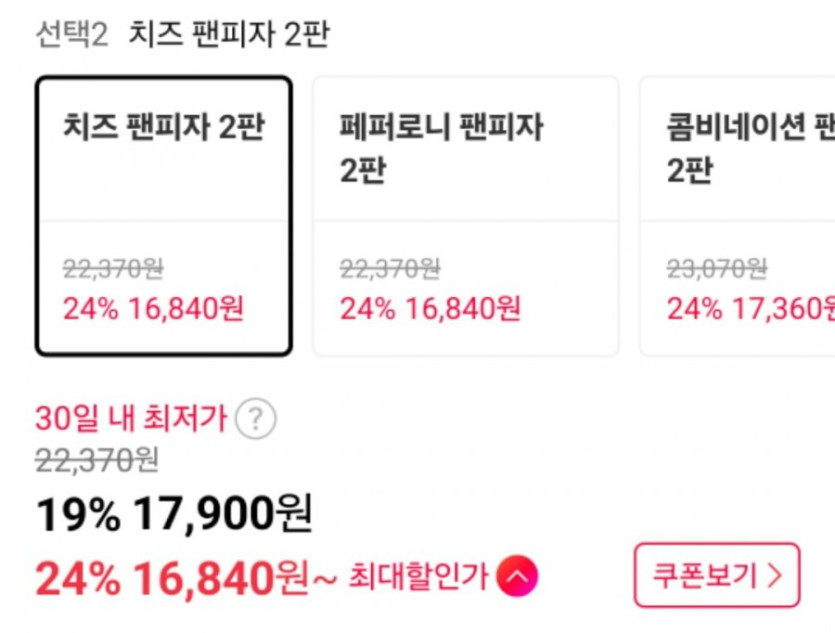Open the 쿠폰보기 coupon button
The width and height of the screenshot is (835, 633).
(716, 575)
